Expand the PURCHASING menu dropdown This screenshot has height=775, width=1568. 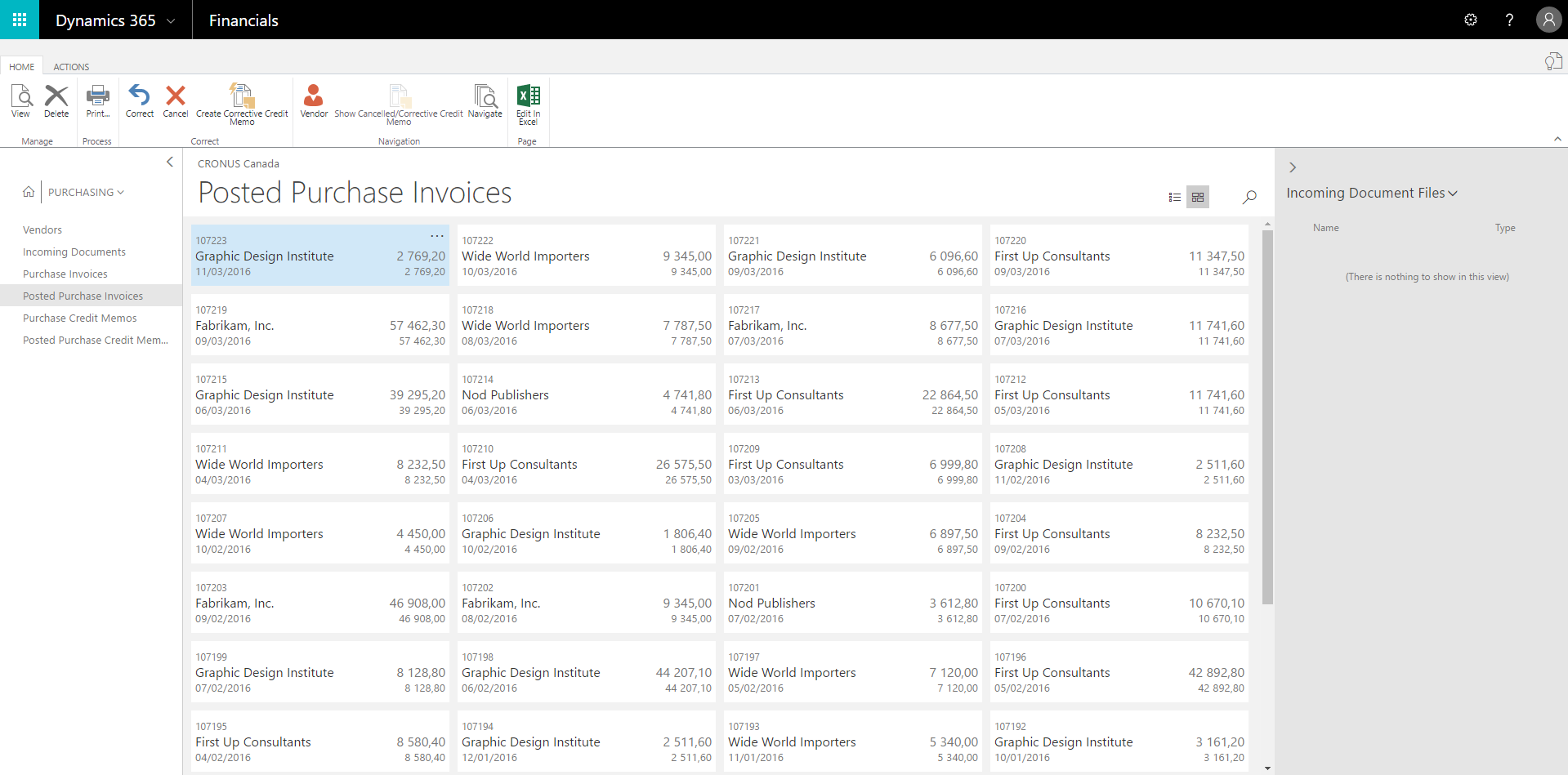click(86, 192)
